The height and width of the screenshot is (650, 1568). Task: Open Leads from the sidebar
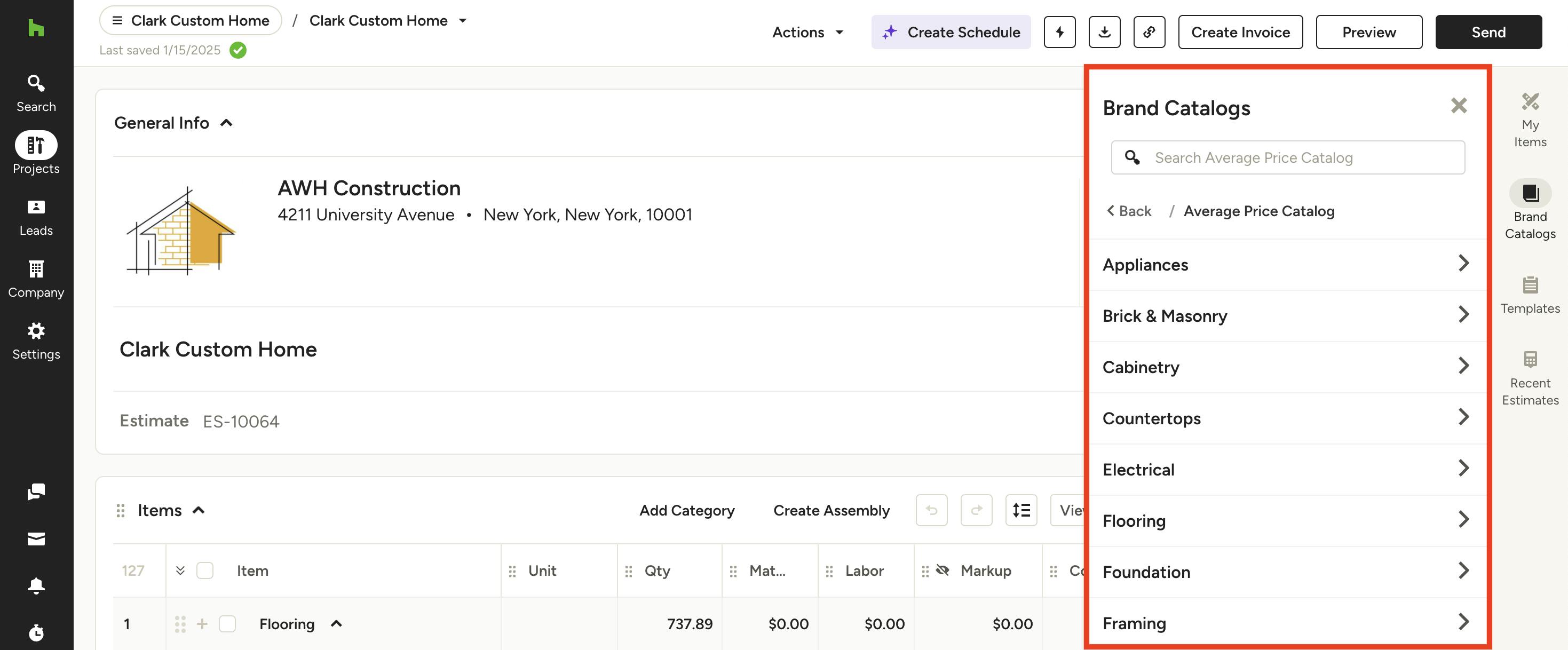36,217
